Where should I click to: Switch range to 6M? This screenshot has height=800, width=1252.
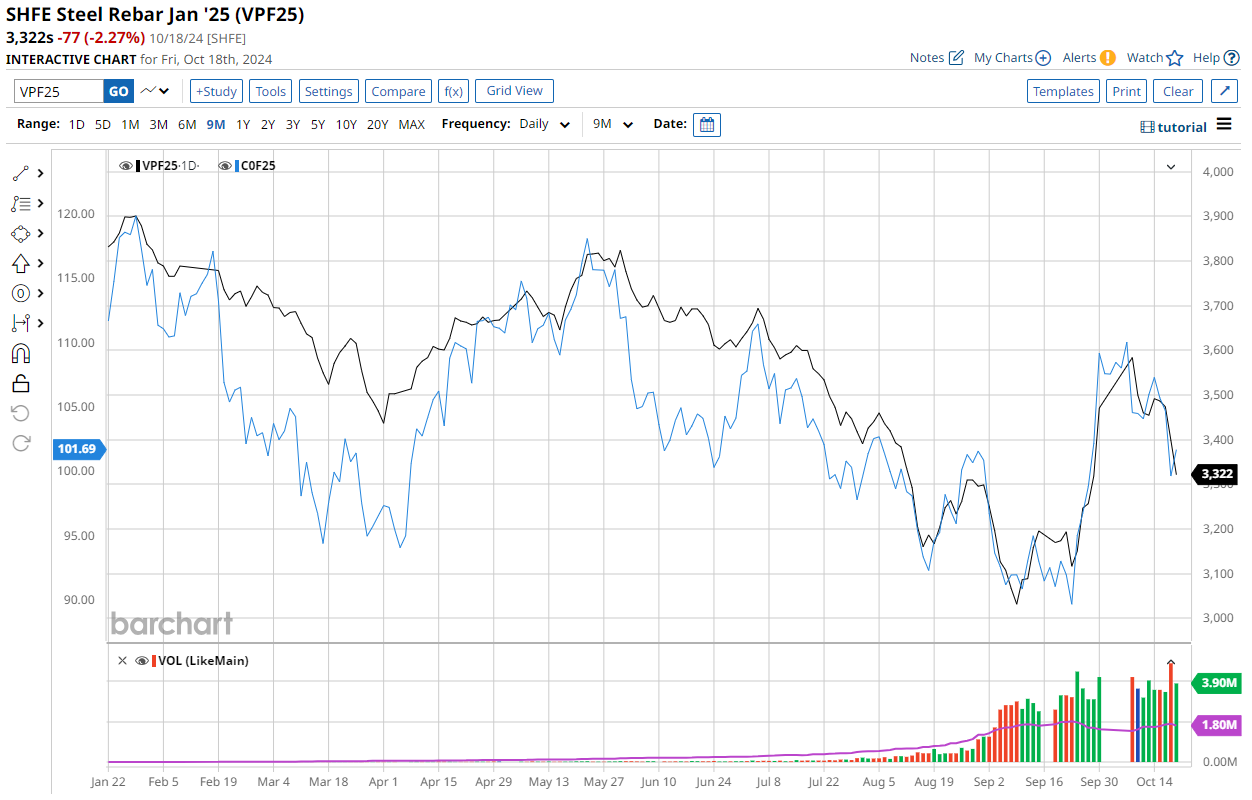[187, 125]
